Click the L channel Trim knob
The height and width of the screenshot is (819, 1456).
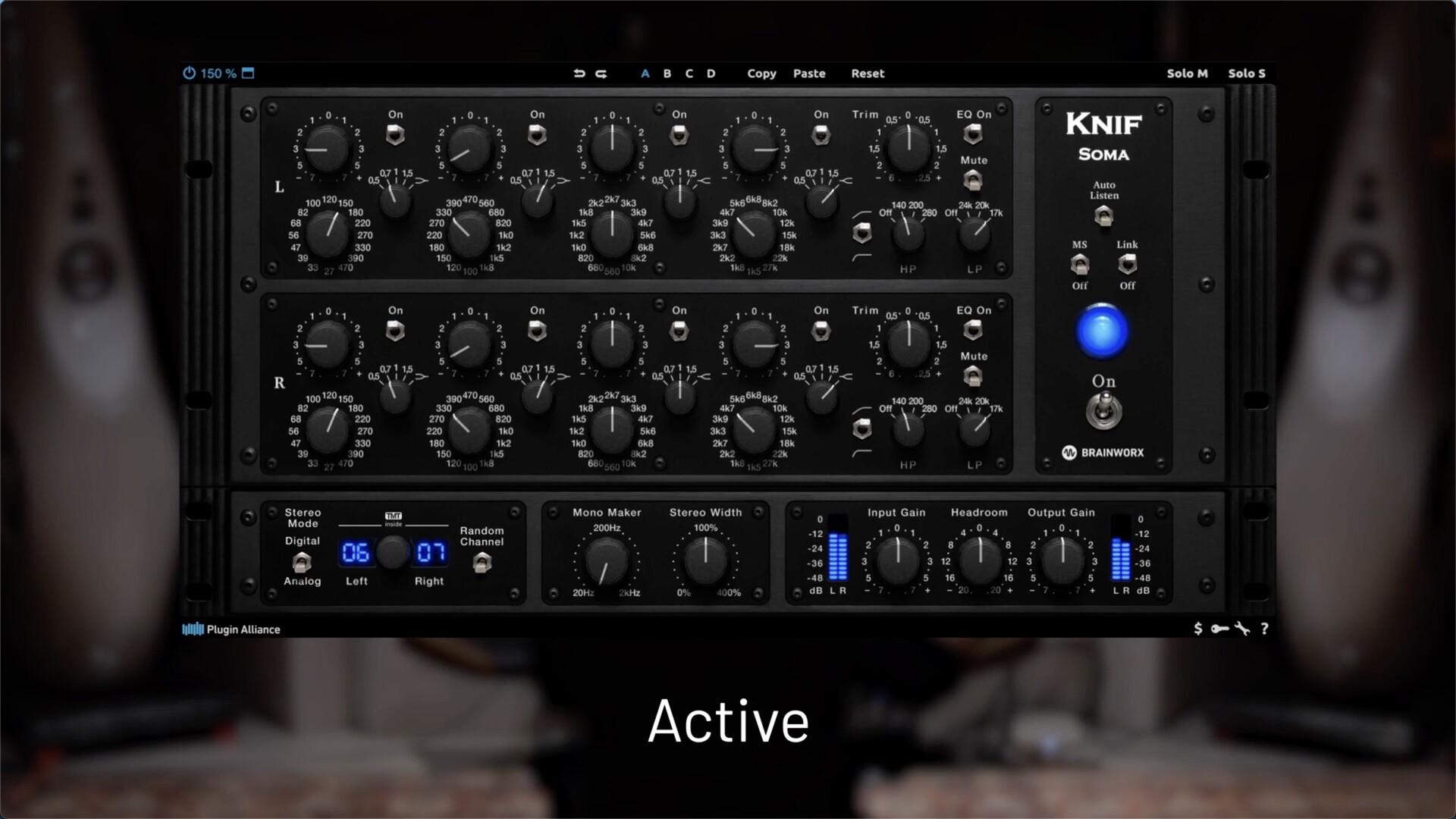[908, 148]
